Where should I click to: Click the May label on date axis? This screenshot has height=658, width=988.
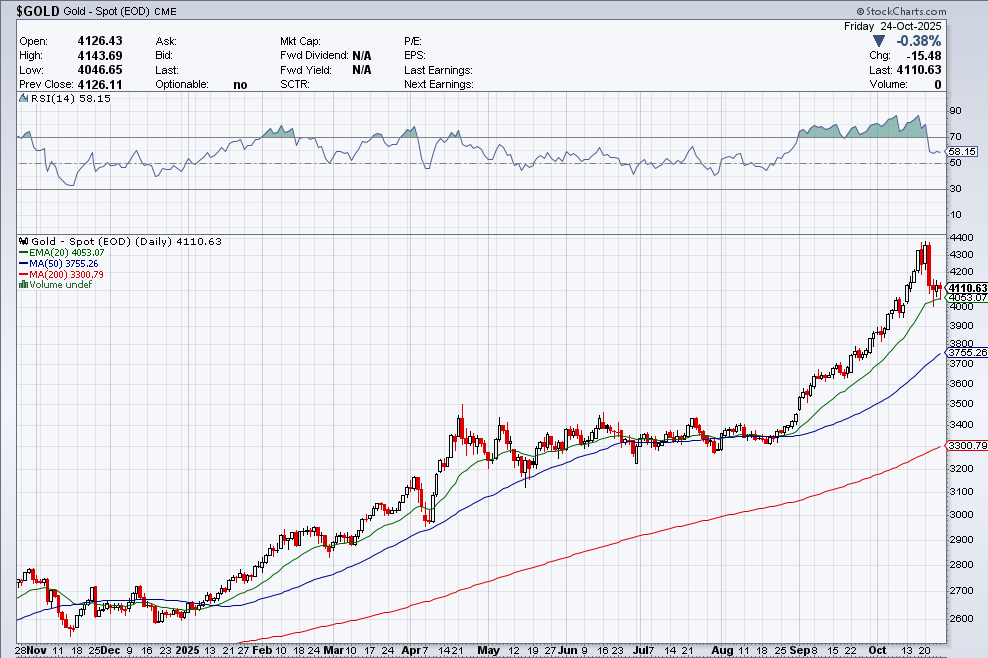(x=488, y=650)
